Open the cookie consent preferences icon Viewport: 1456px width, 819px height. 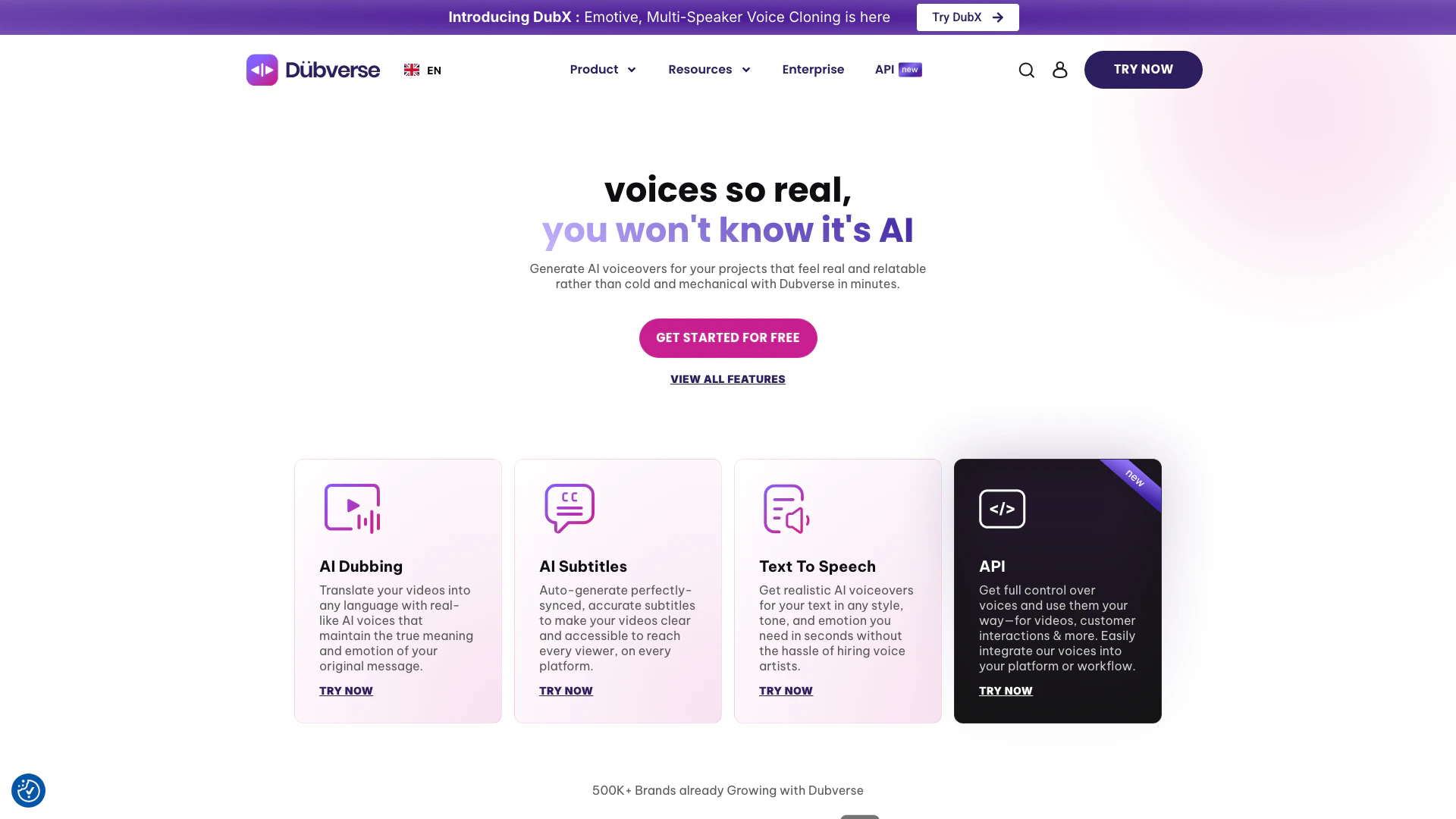pos(28,790)
